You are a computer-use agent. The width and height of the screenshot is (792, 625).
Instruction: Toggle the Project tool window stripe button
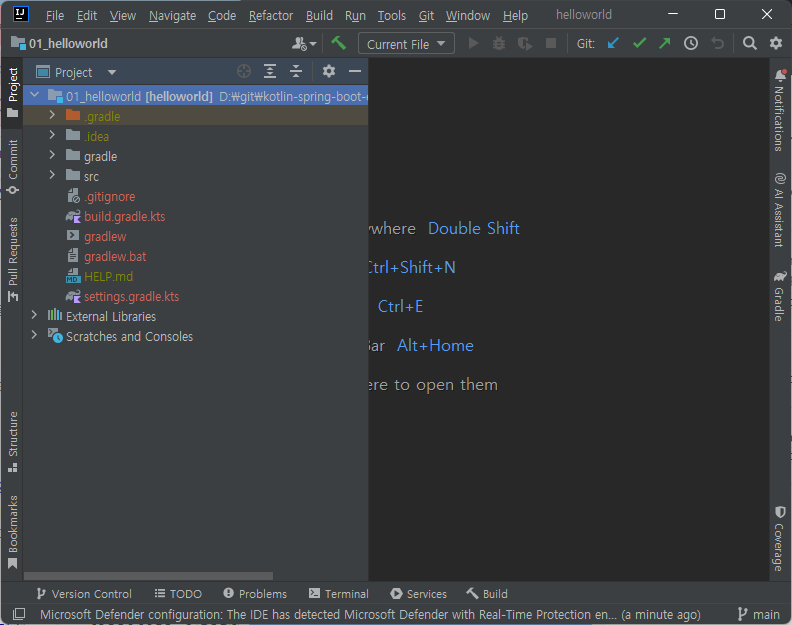13,92
